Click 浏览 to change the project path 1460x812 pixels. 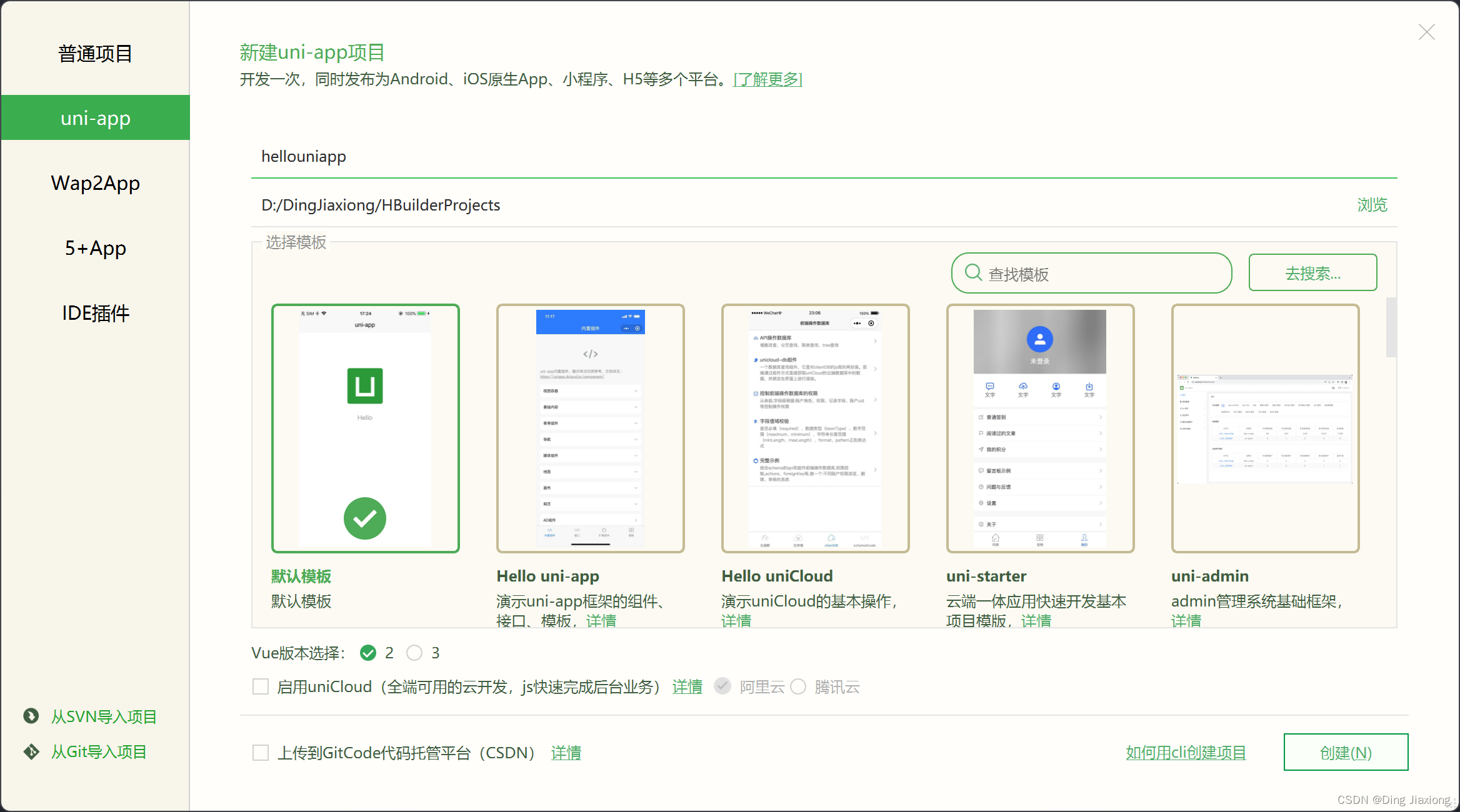pos(1372,205)
